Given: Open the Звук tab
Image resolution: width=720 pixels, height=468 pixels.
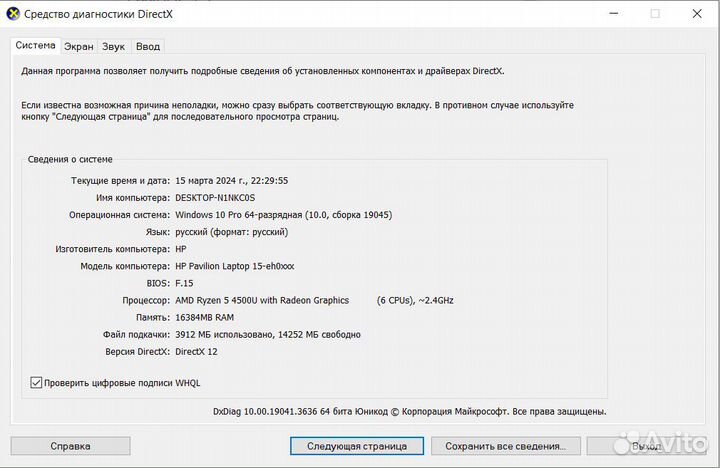Looking at the screenshot, I should point(113,46).
